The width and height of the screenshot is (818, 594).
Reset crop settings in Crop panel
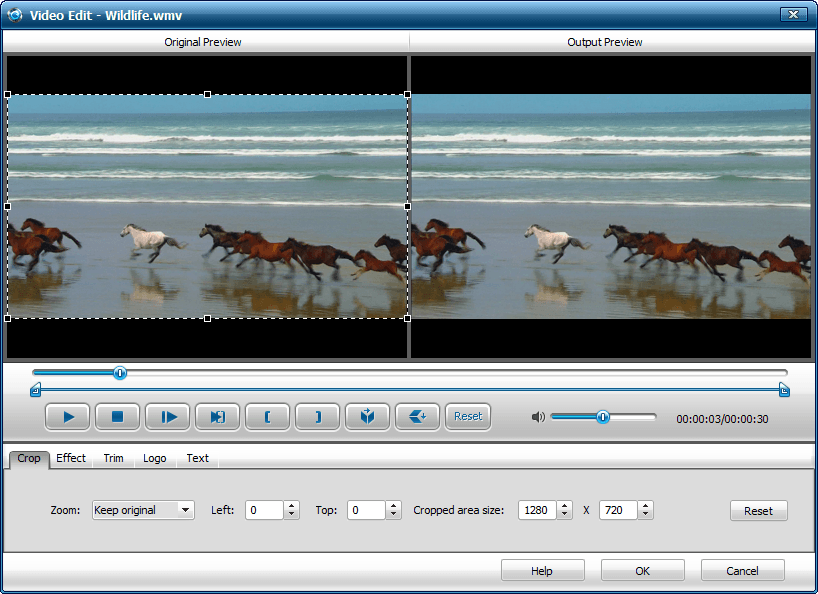tap(758, 511)
